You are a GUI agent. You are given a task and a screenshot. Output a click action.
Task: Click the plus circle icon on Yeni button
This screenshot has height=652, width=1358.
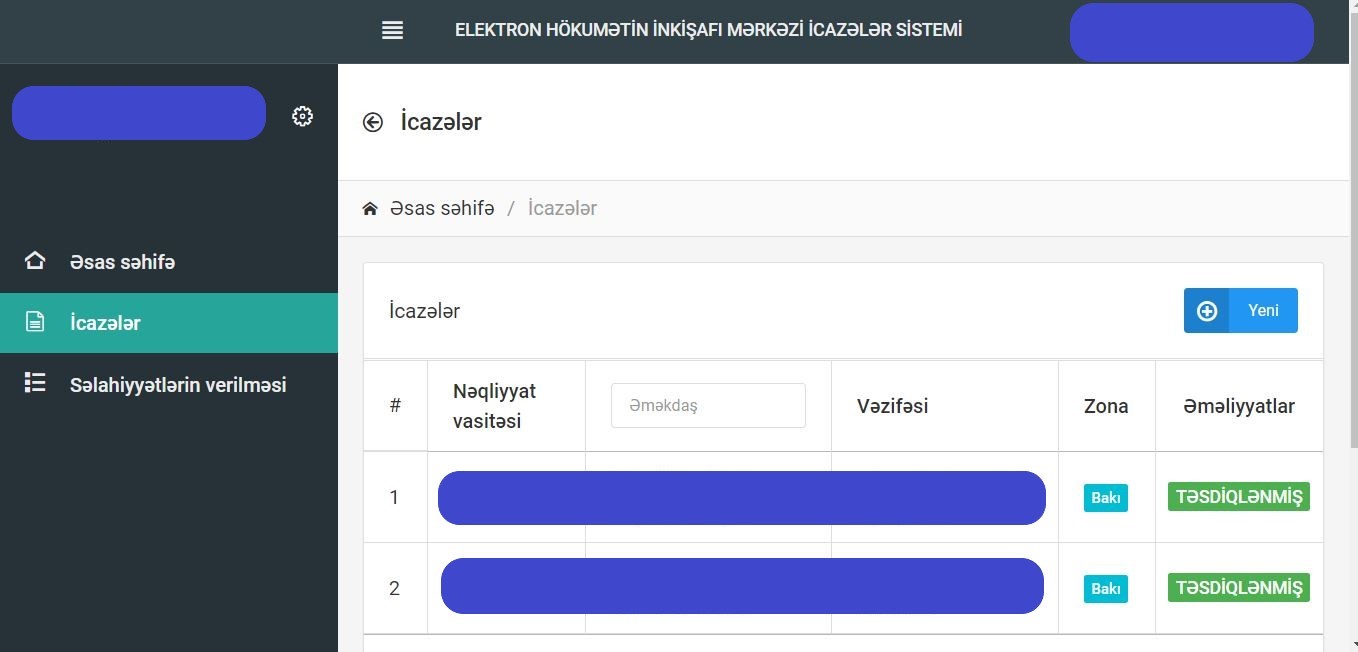click(1207, 310)
